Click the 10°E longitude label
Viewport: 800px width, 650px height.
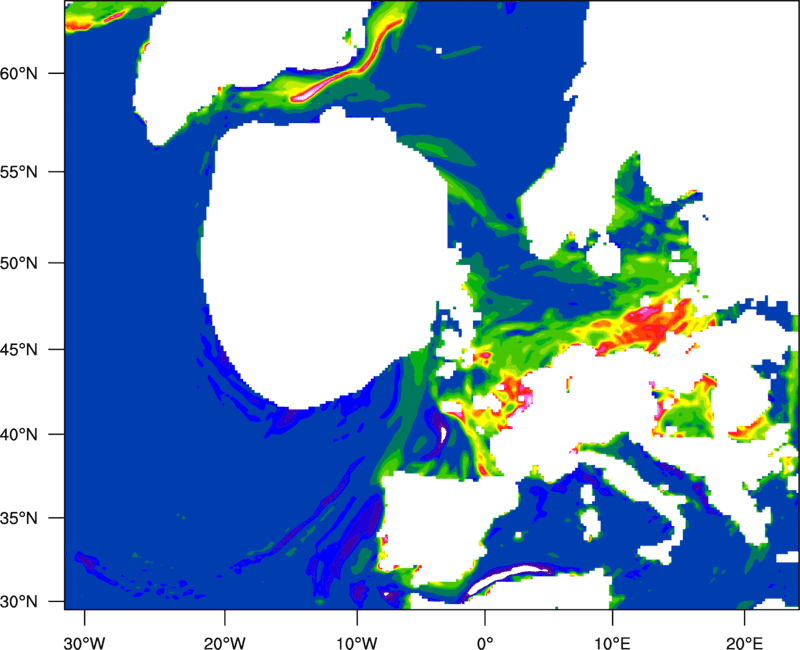[612, 643]
